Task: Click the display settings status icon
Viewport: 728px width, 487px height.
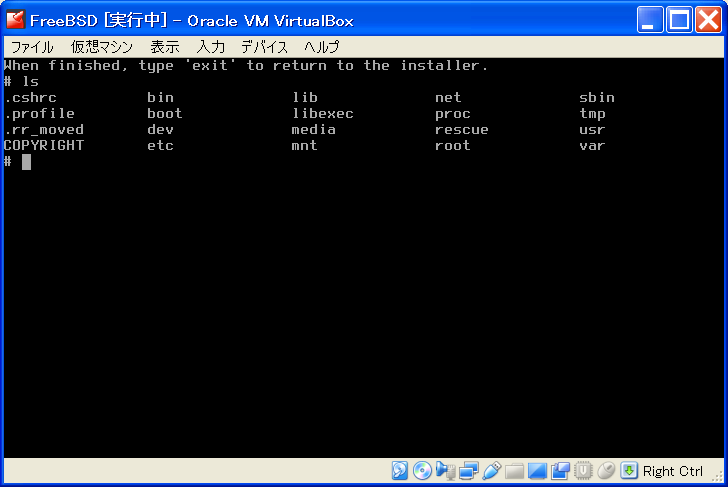Action: [537, 471]
